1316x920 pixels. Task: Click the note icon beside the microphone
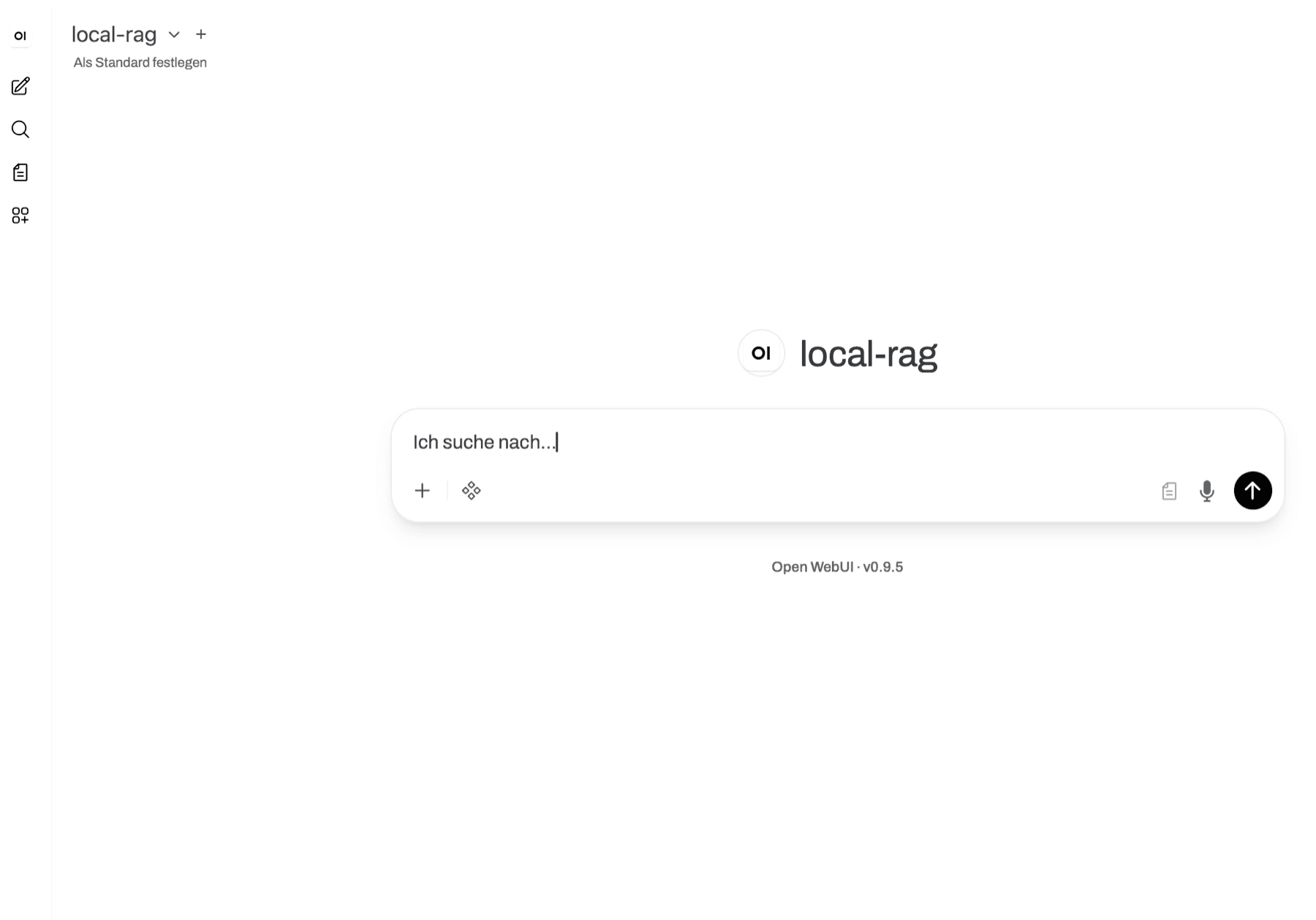point(1169,491)
